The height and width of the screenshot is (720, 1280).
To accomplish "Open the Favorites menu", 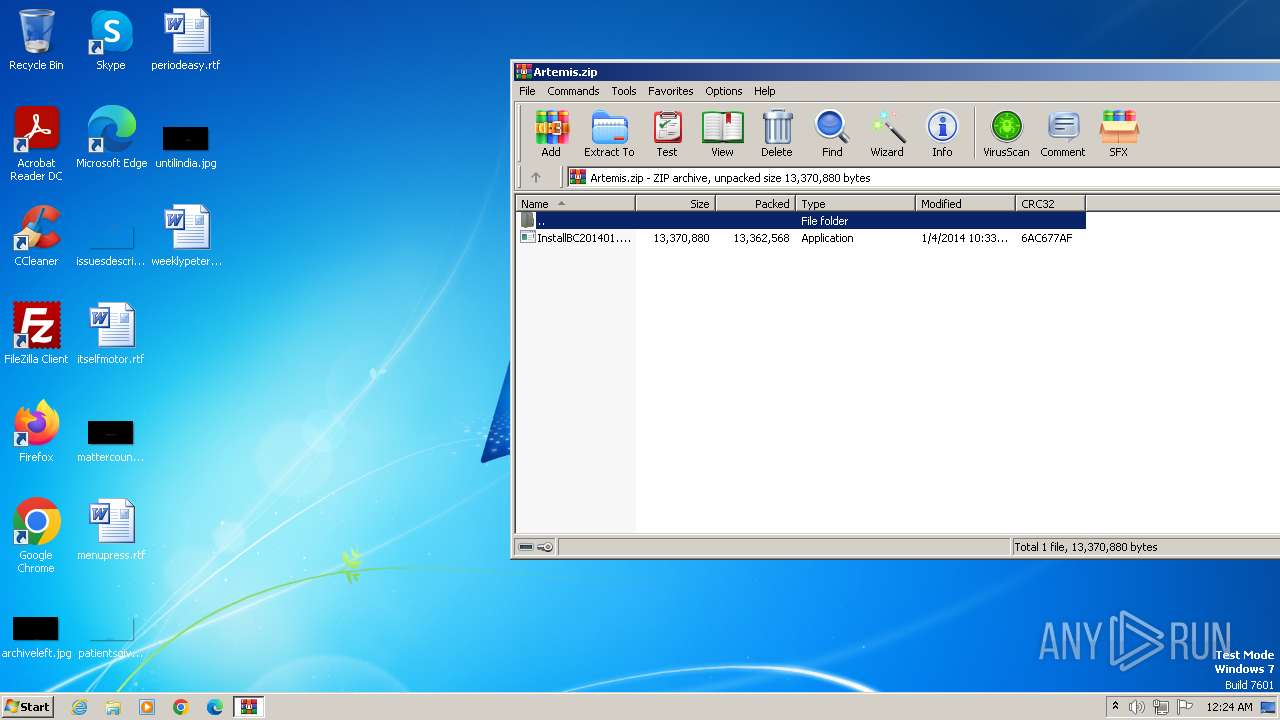I will click(x=670, y=91).
